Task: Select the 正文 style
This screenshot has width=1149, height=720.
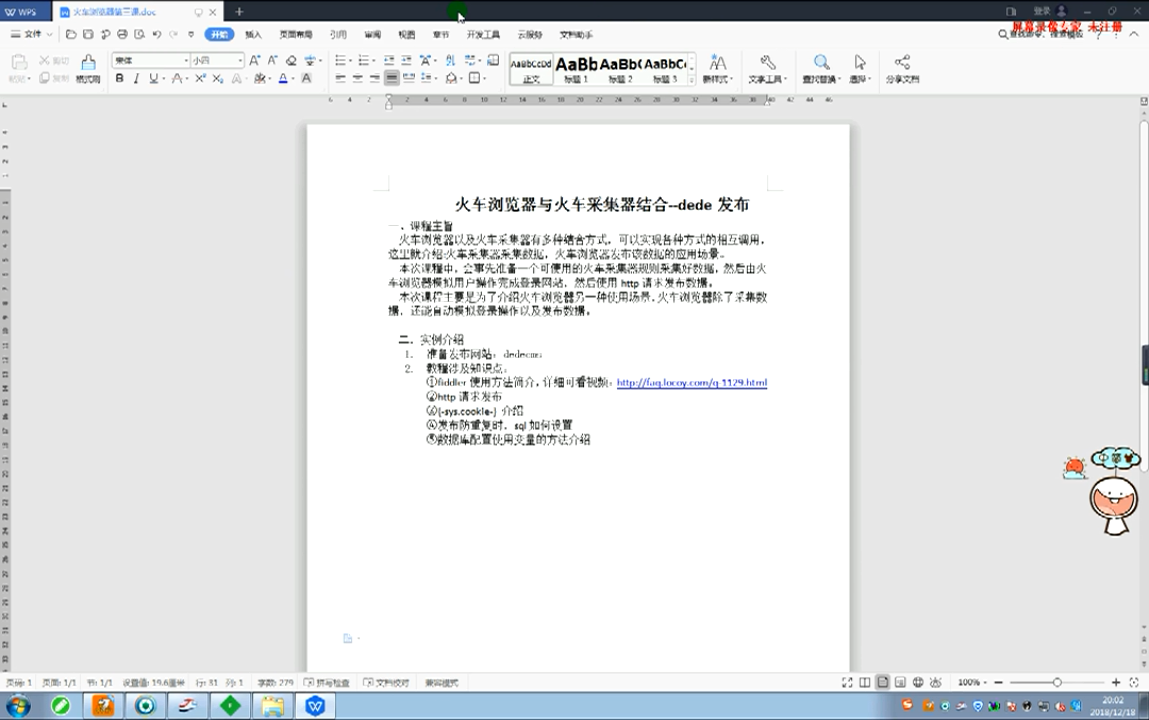Action: [531, 70]
